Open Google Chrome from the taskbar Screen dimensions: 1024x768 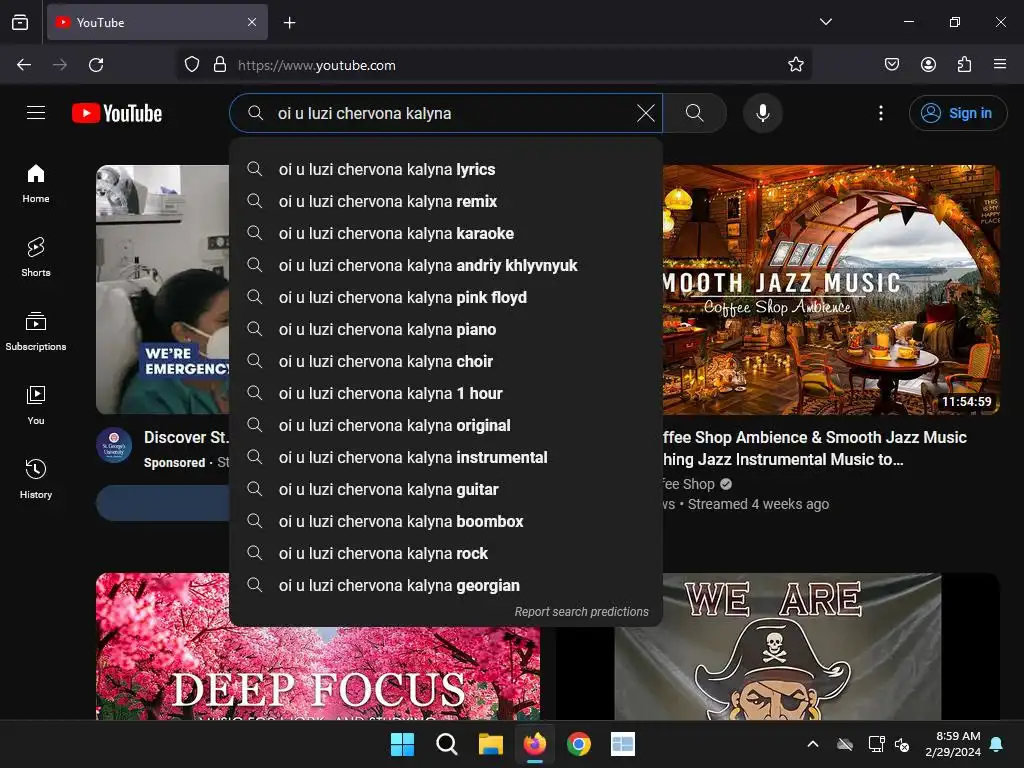579,744
